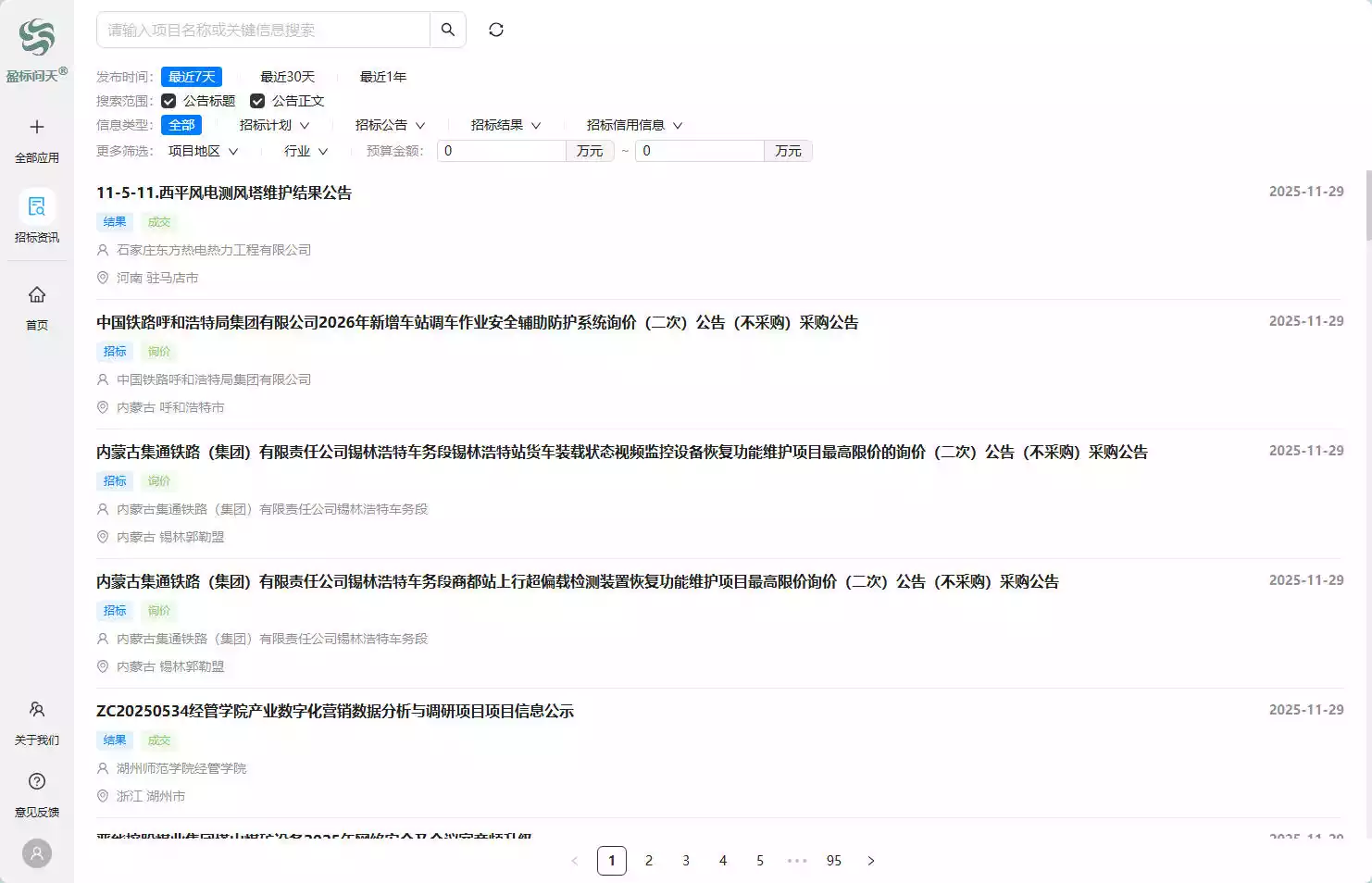Go to previous page arrow
1372x883 pixels.
pos(575,861)
